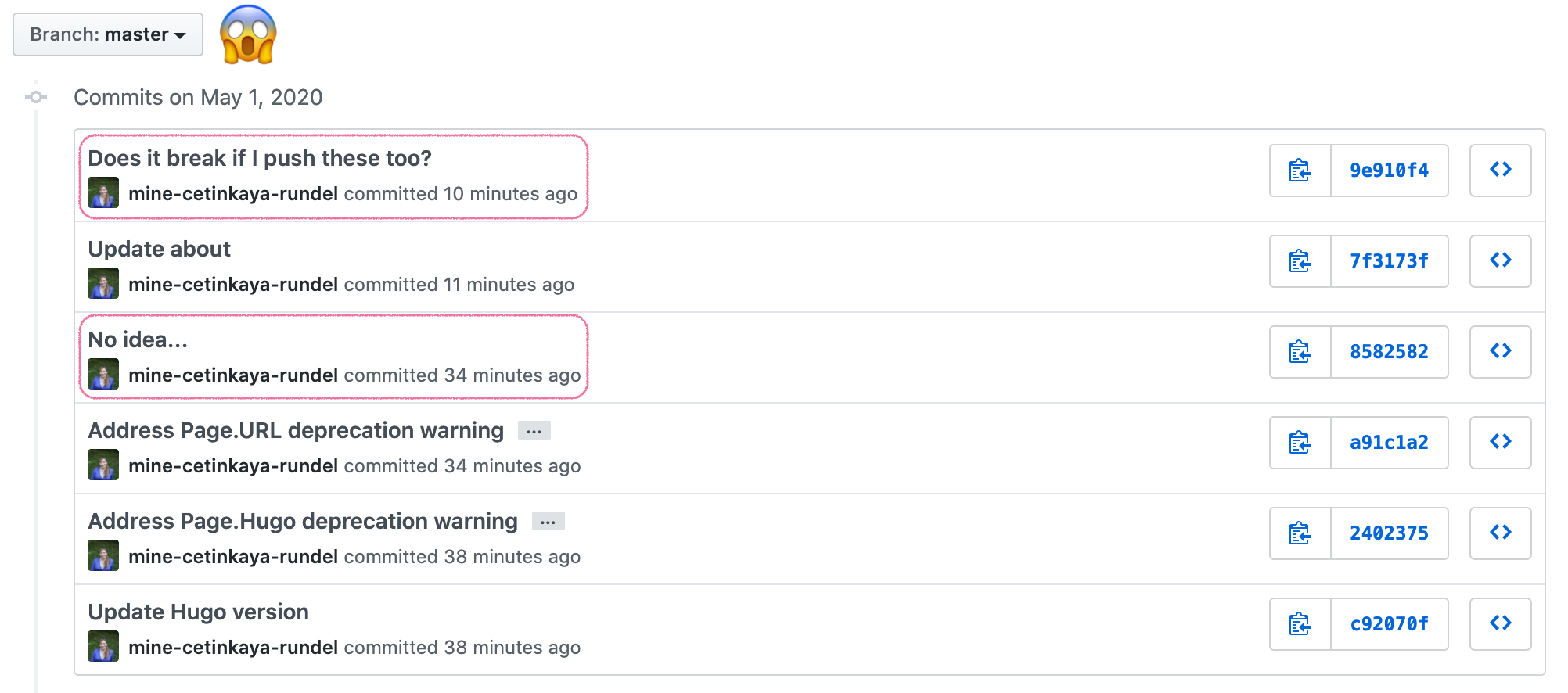This screenshot has height=693, width=1568.
Task: Open commit hash 9e910f4 link
Action: click(x=1390, y=171)
